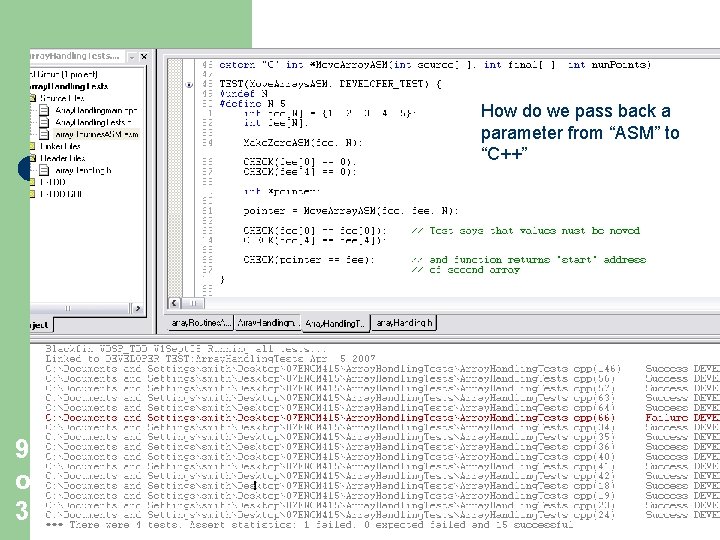Click the project tree horizontal scrollbar thumb
Screen dimensions: 720x540
click(x=68, y=309)
